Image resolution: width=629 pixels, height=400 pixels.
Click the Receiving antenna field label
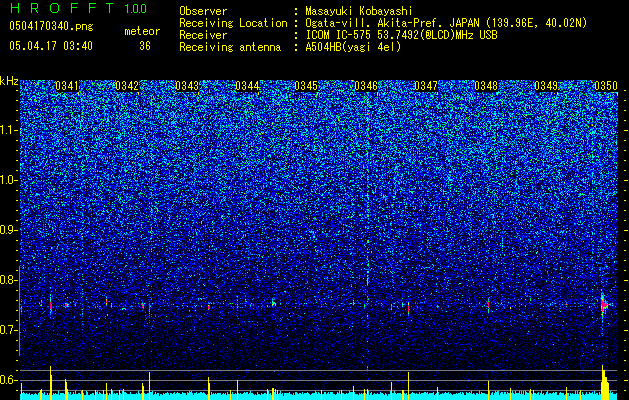click(230, 47)
